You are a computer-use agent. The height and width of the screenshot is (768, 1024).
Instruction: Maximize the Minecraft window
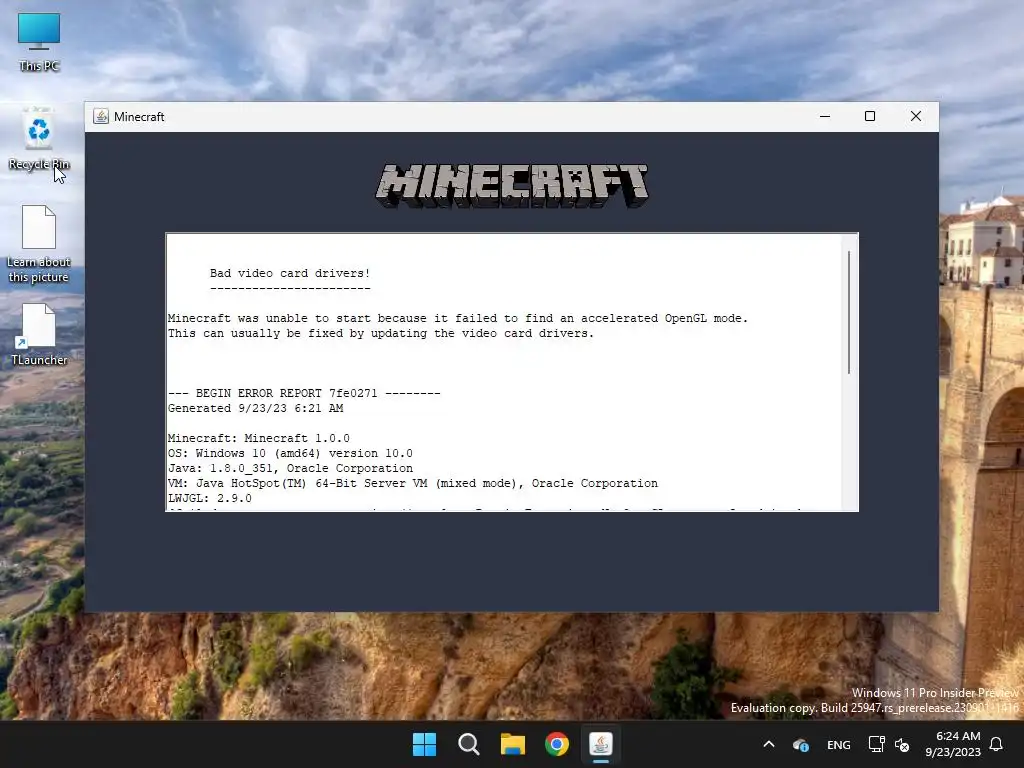[x=870, y=116]
